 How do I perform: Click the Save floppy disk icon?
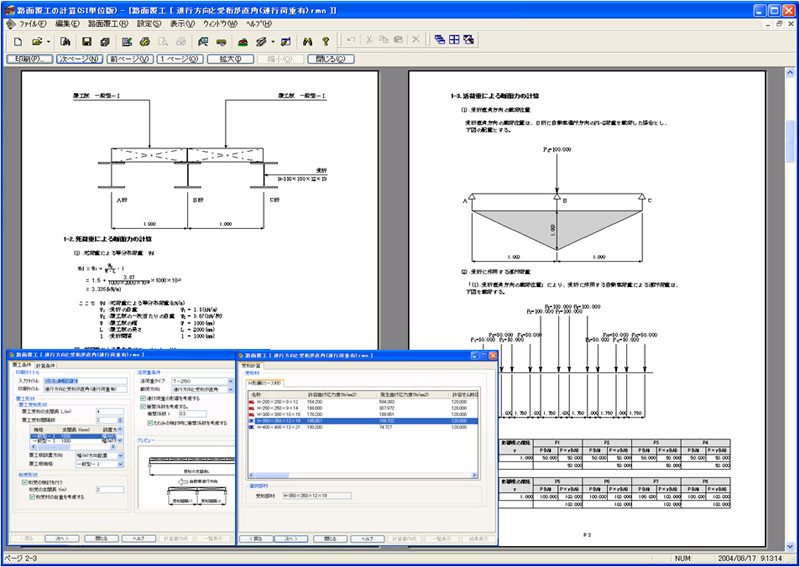[87, 41]
